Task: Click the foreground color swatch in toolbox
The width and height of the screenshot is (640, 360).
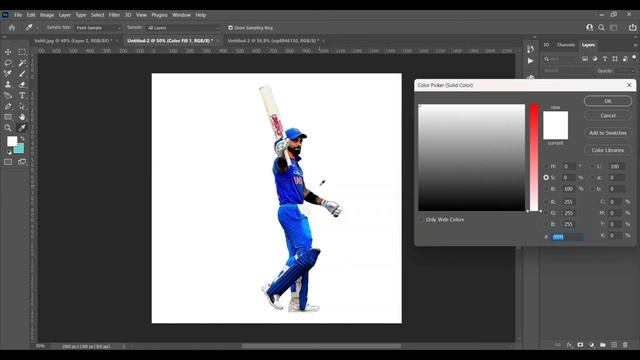Action: click(12, 141)
